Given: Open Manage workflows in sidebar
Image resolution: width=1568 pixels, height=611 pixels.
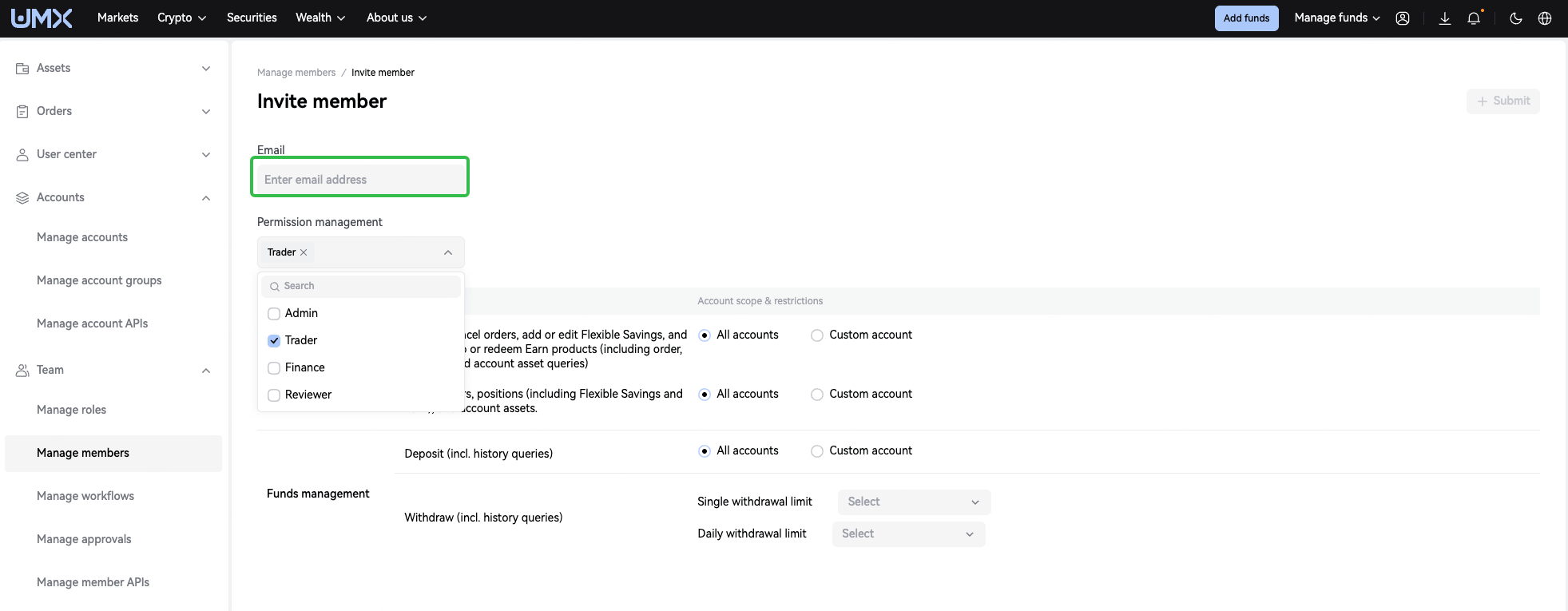Looking at the screenshot, I should point(85,496).
